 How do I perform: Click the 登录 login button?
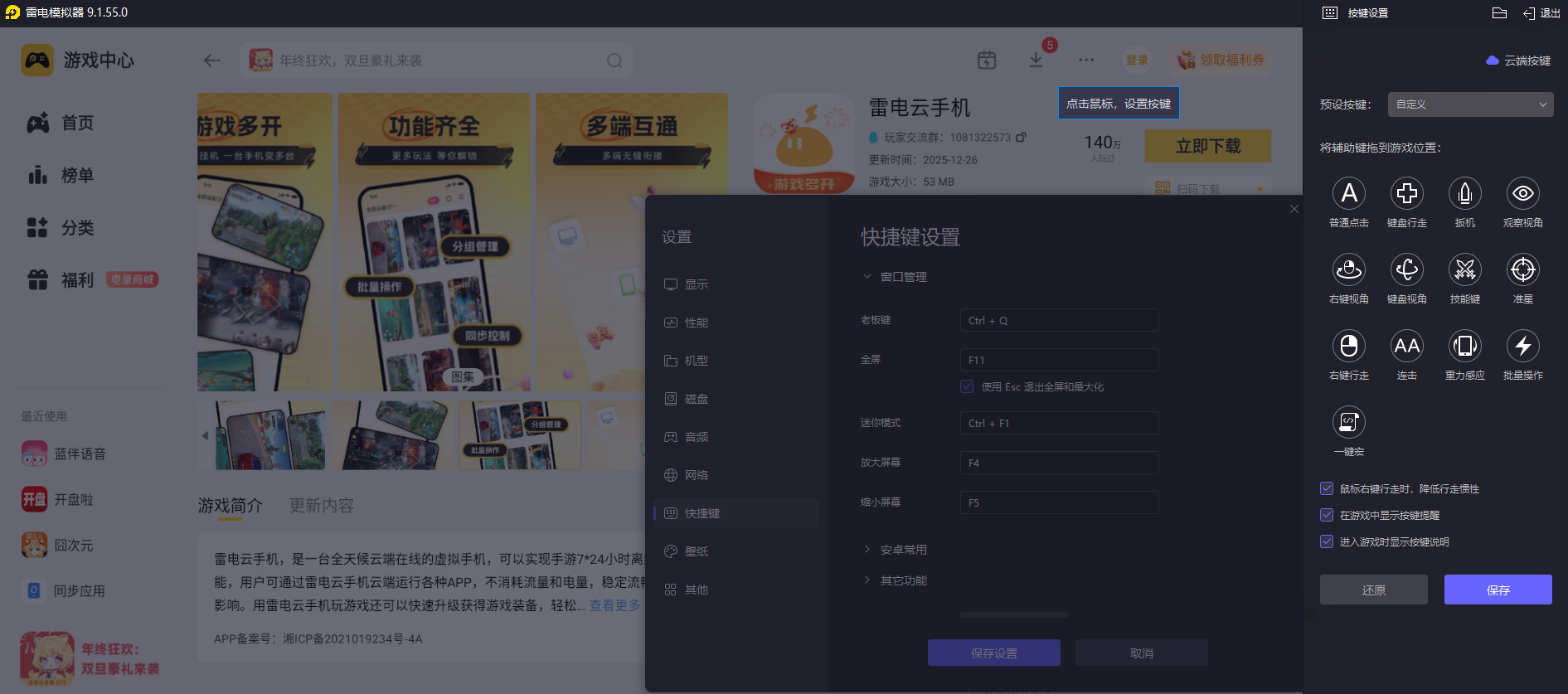(1137, 60)
